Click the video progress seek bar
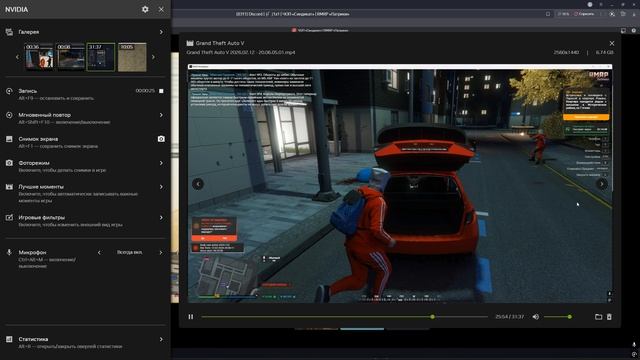 344,317
